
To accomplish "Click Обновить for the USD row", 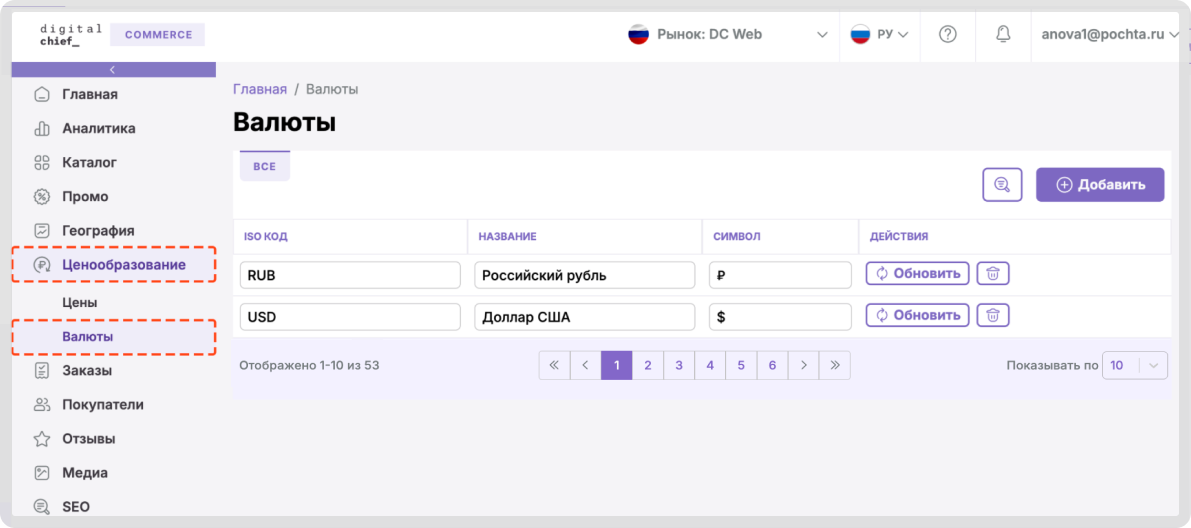I will point(918,315).
